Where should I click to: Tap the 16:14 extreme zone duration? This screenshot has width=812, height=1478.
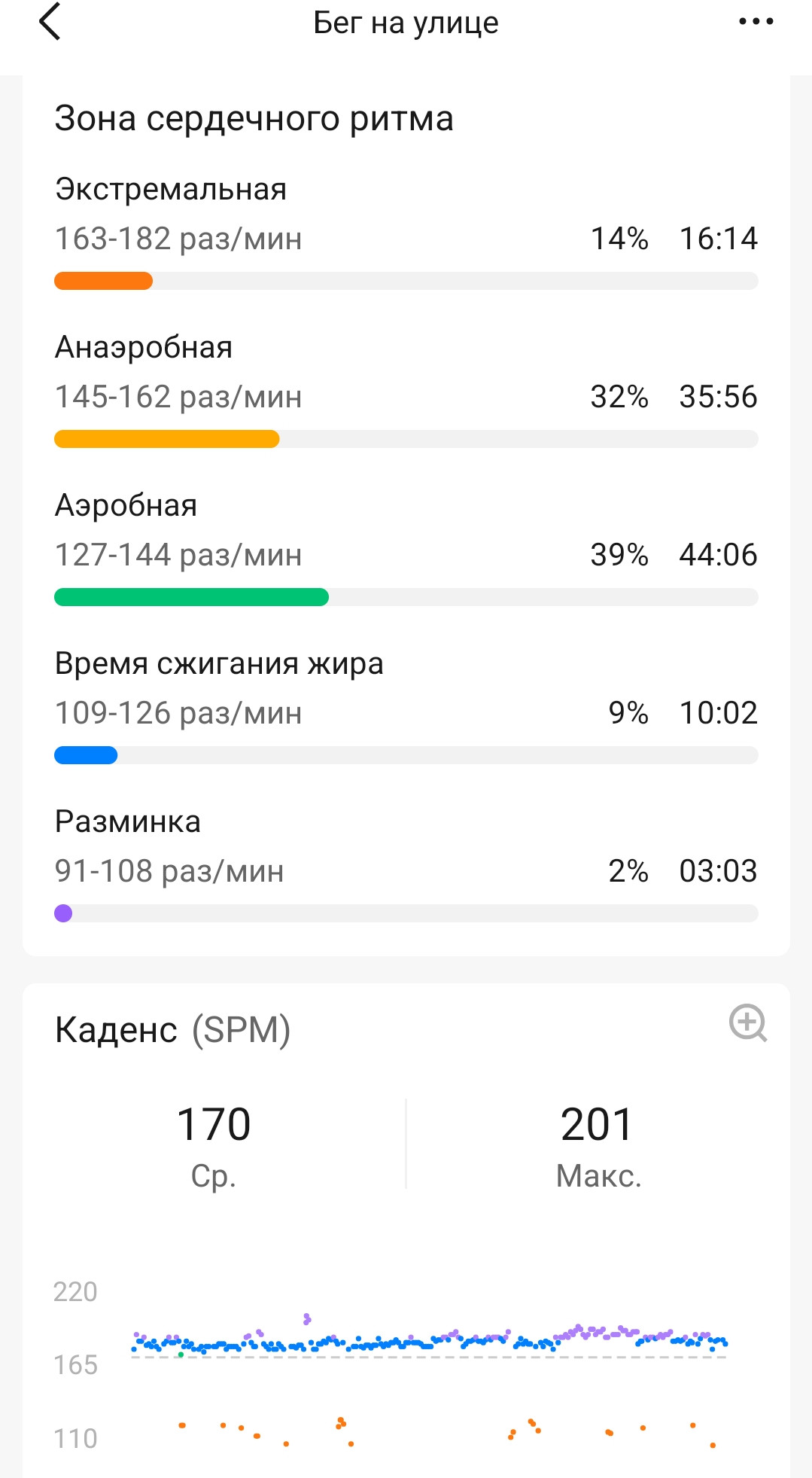coord(719,238)
